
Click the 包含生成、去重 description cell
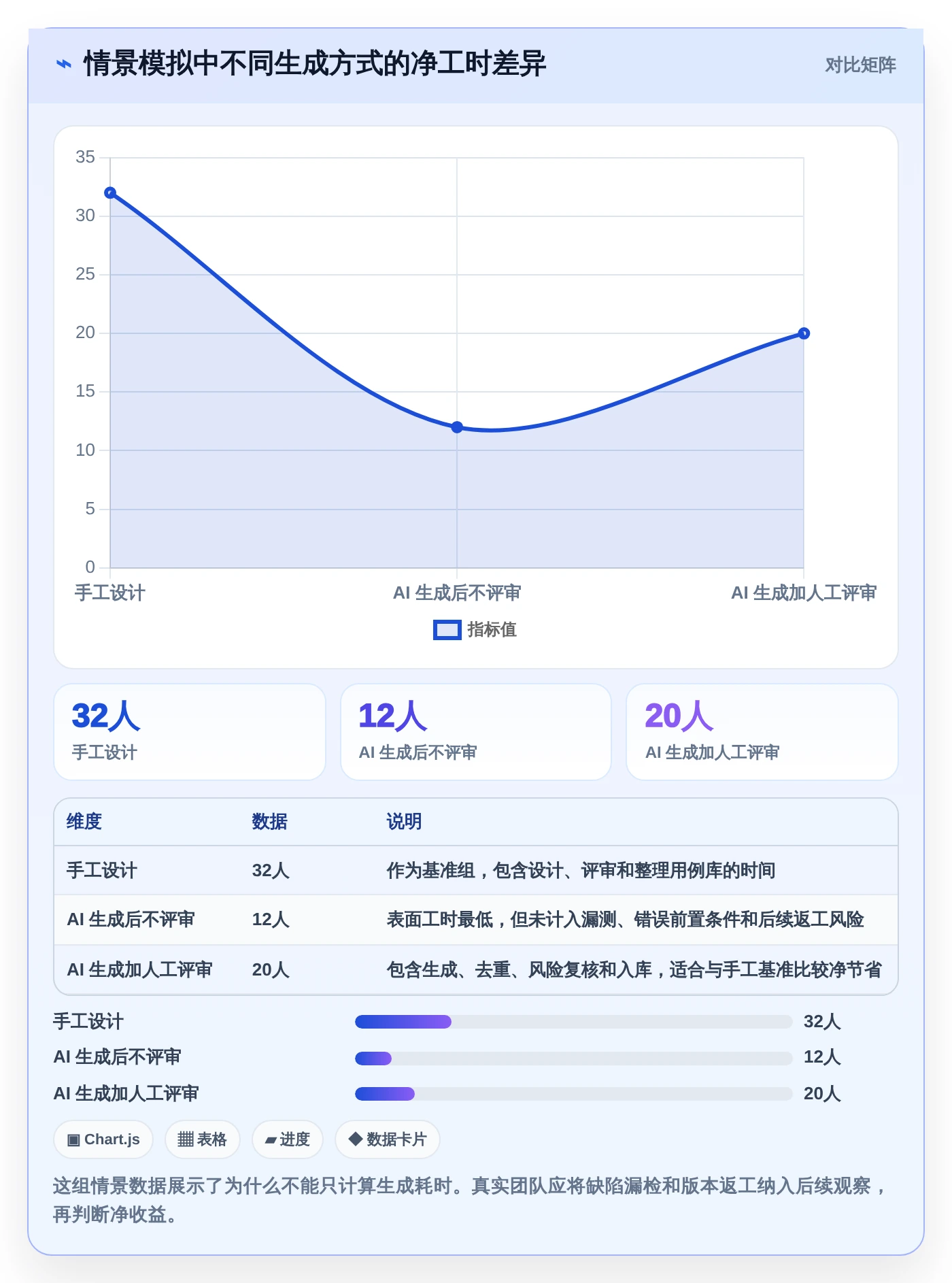[x=634, y=970]
